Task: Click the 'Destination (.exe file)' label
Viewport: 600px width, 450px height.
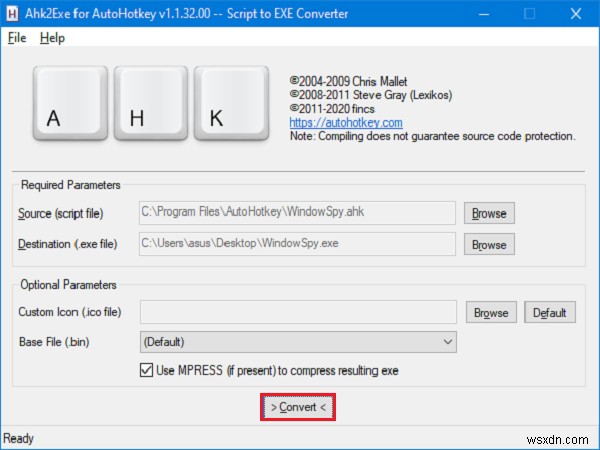Action: [67, 244]
